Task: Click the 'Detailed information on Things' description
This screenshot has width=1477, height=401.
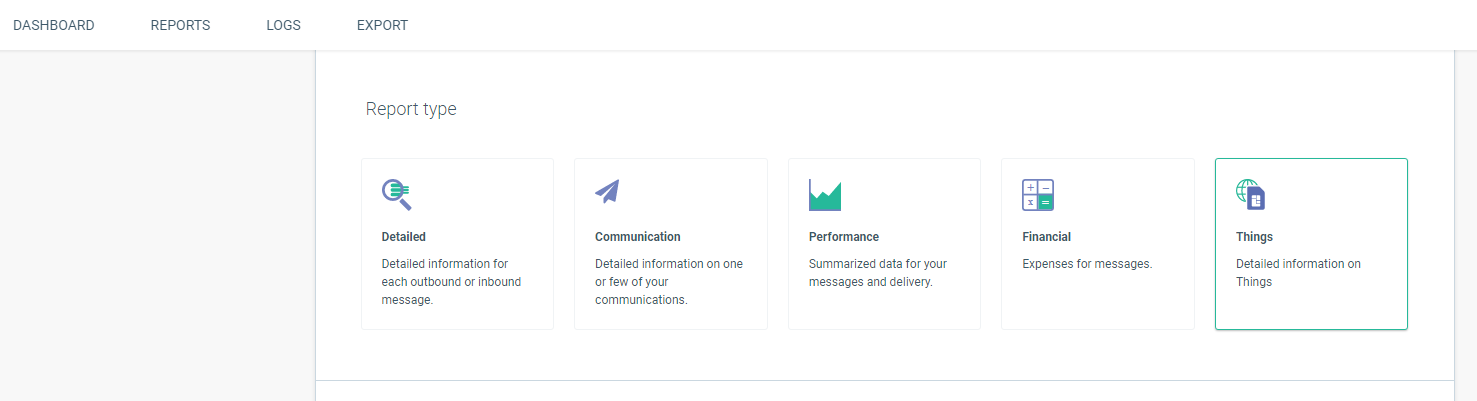Action: tap(1298, 273)
